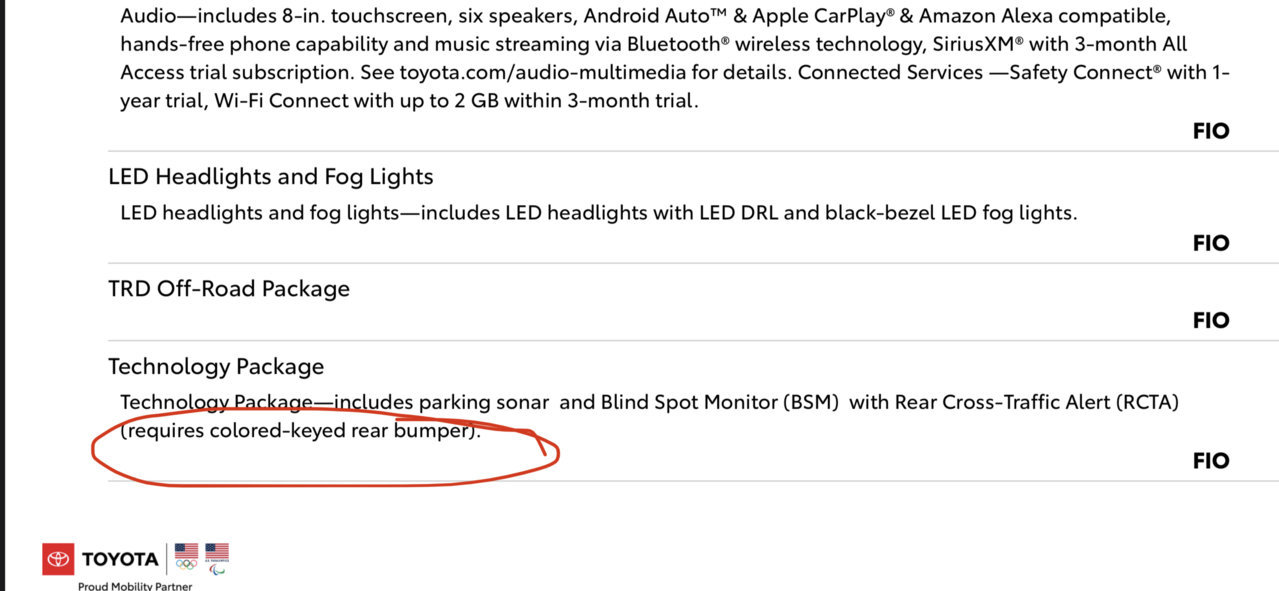Click the Team USA Paralympic flag icon
Screen dimensions: 1279x591
click(x=217, y=558)
